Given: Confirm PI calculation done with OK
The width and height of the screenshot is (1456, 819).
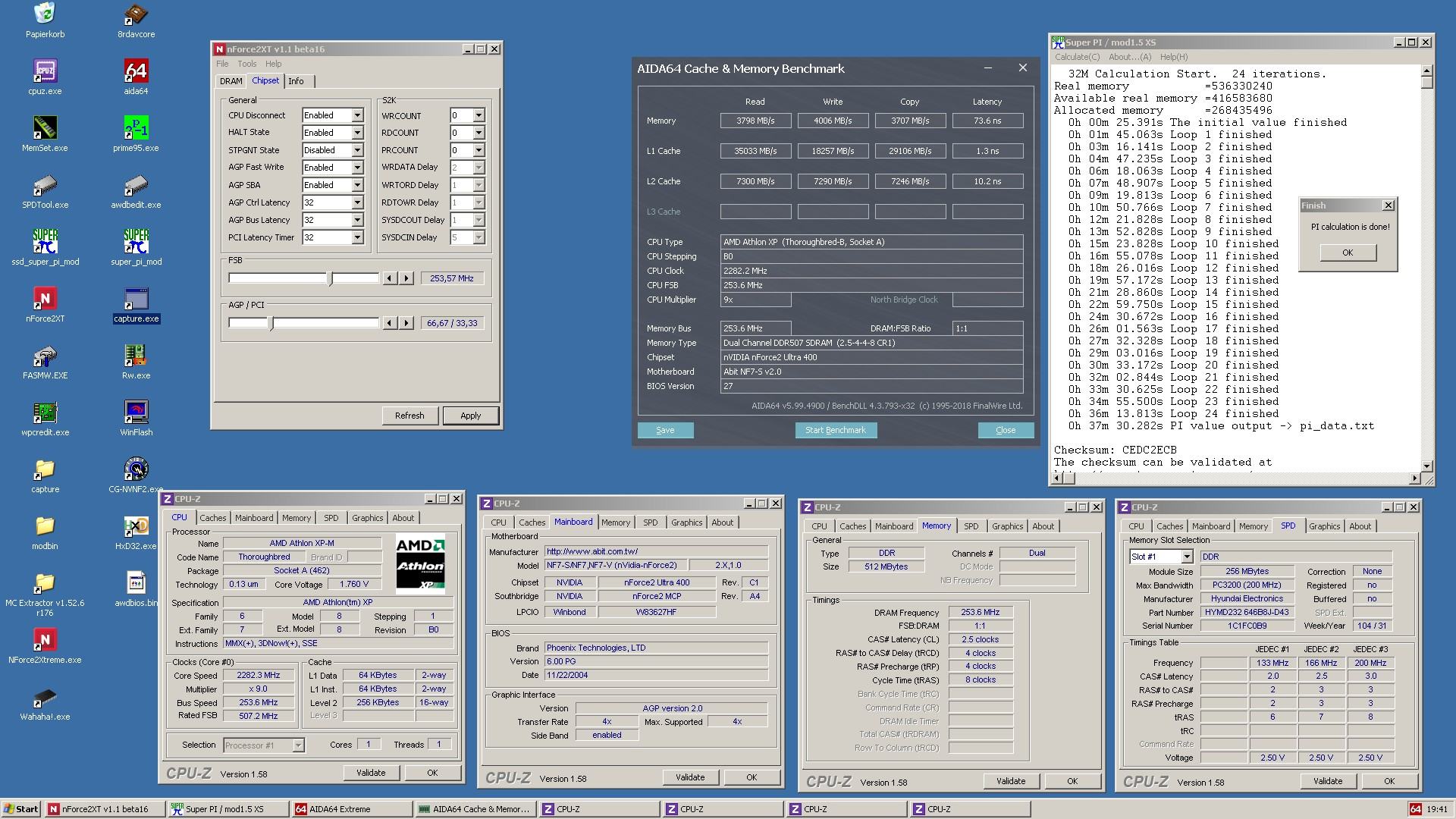Looking at the screenshot, I should 1348,253.
